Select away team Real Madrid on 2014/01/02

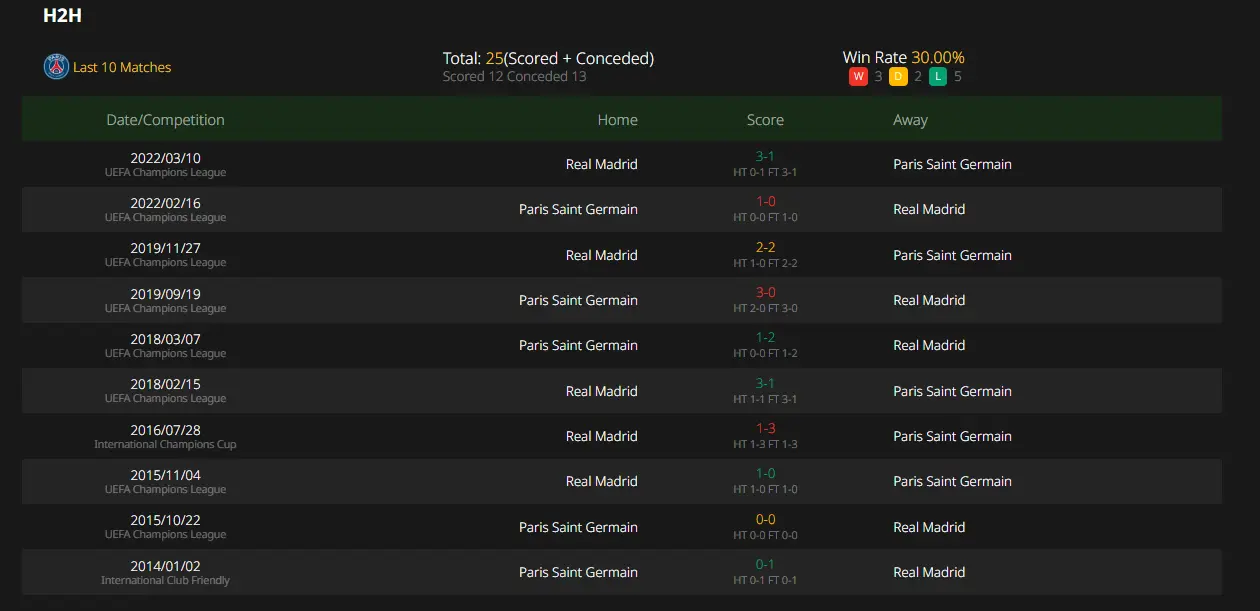(x=929, y=572)
